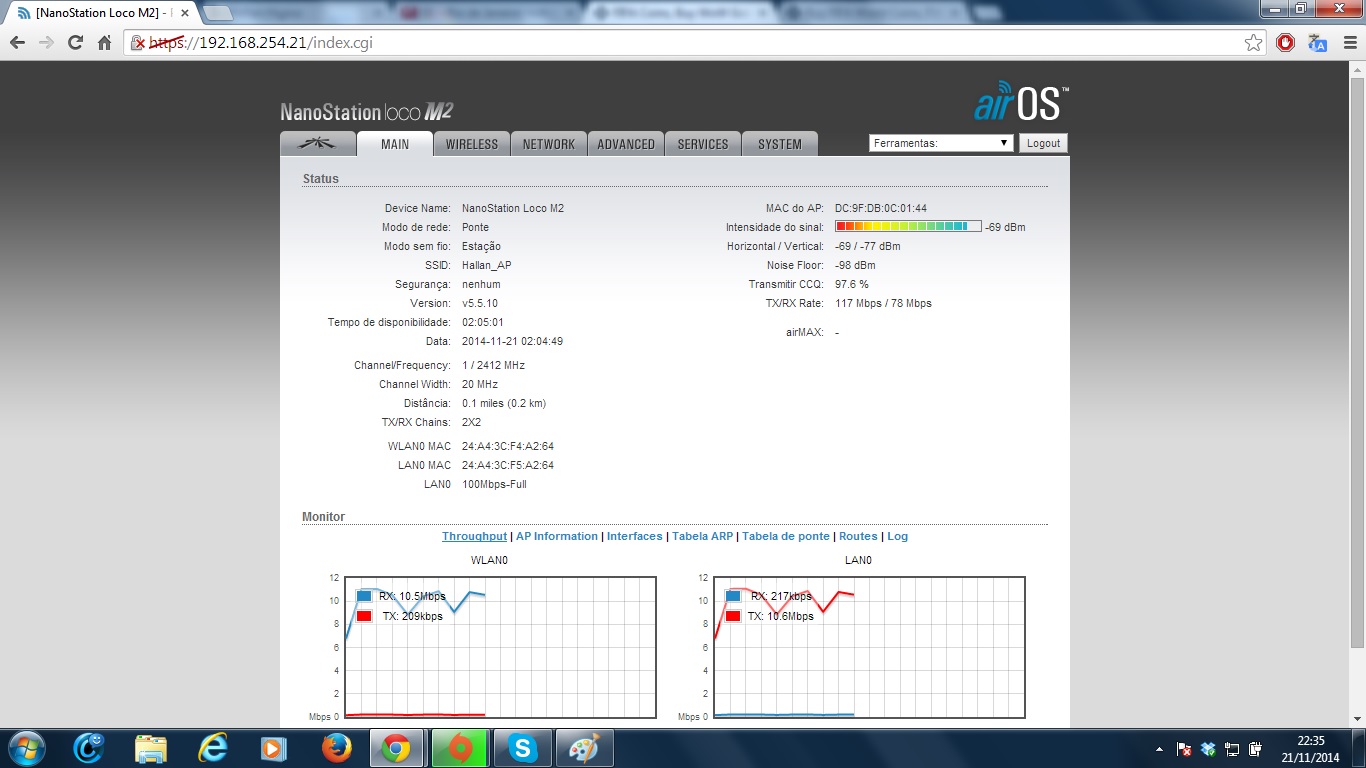Bookmark this page with the star
The image size is (1366, 768).
pyautogui.click(x=1253, y=43)
